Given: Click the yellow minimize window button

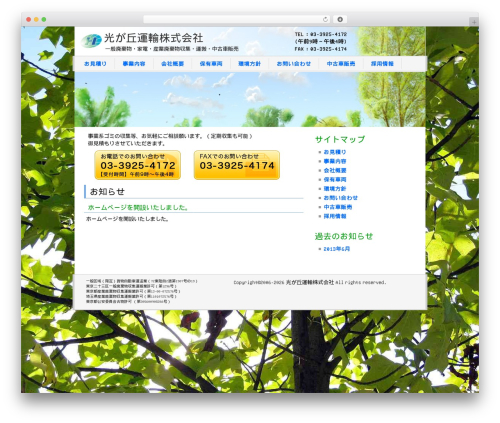Looking at the screenshot, I should [36, 19].
